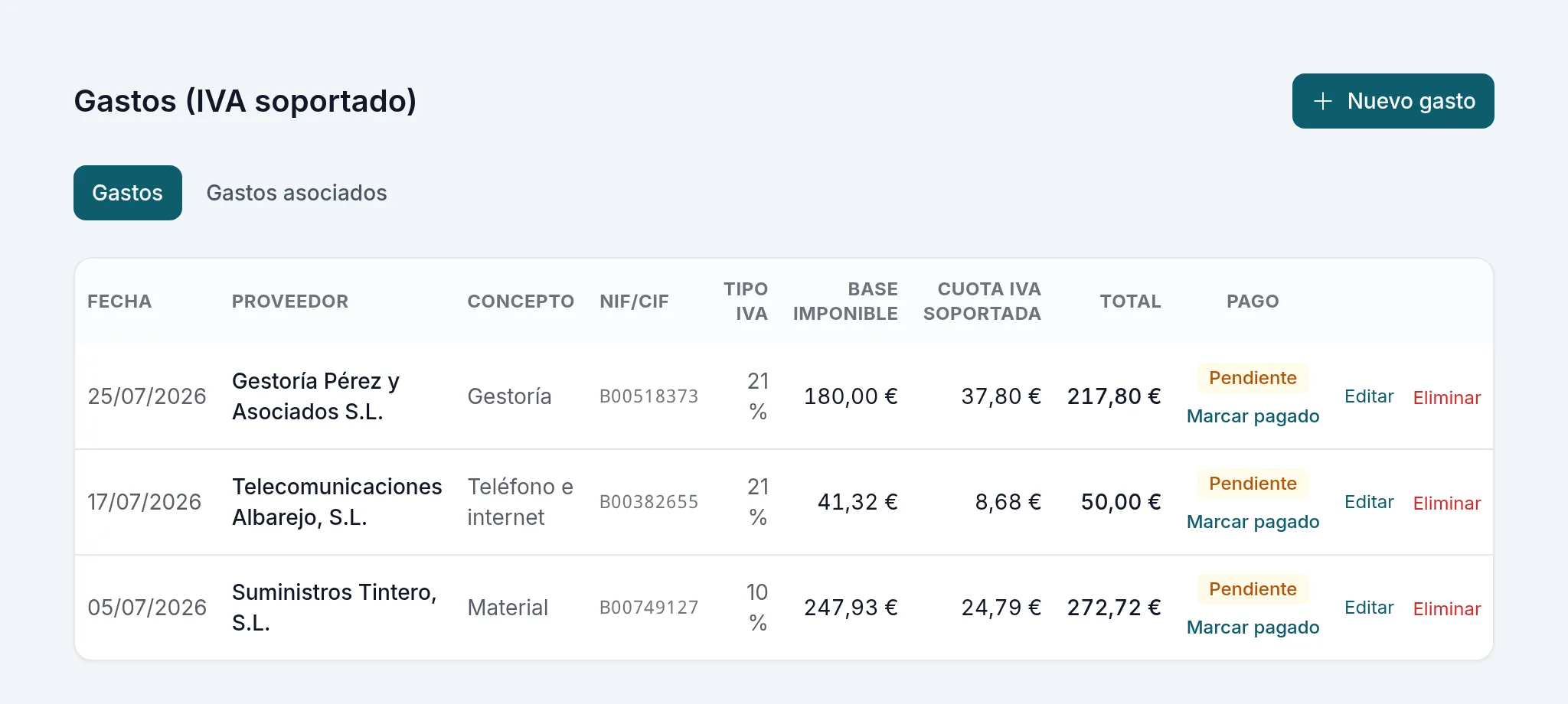Click the Nuevo gasto button
Screen dimensions: 1568x704
click(1393, 101)
